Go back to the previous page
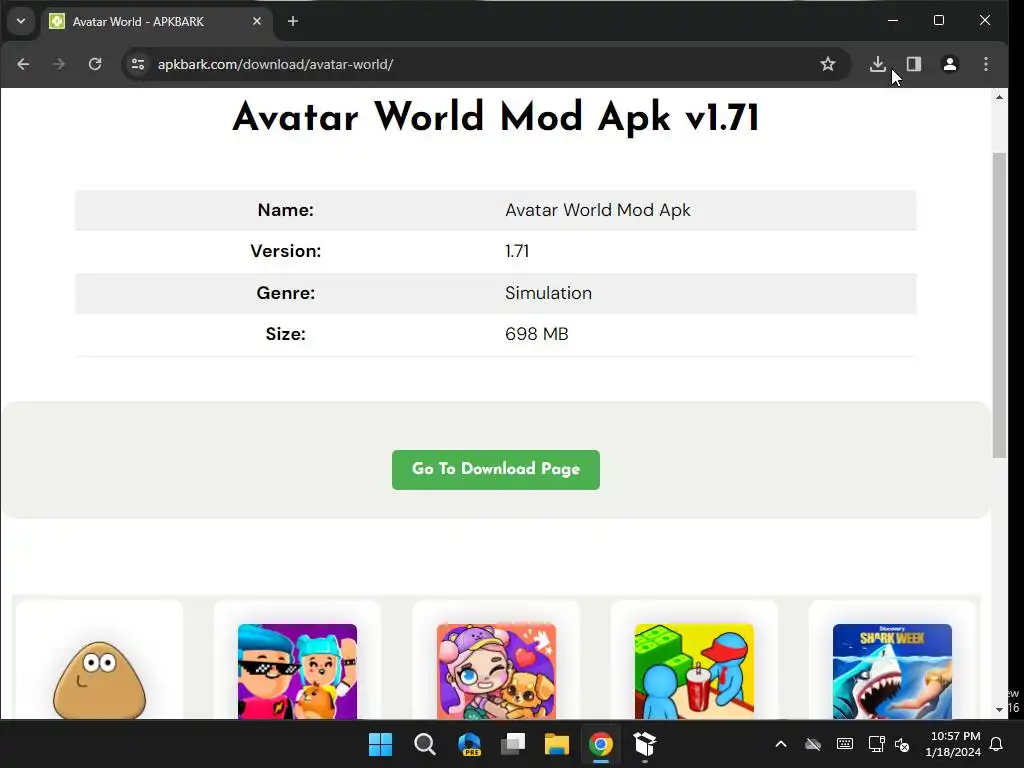 tap(24, 64)
